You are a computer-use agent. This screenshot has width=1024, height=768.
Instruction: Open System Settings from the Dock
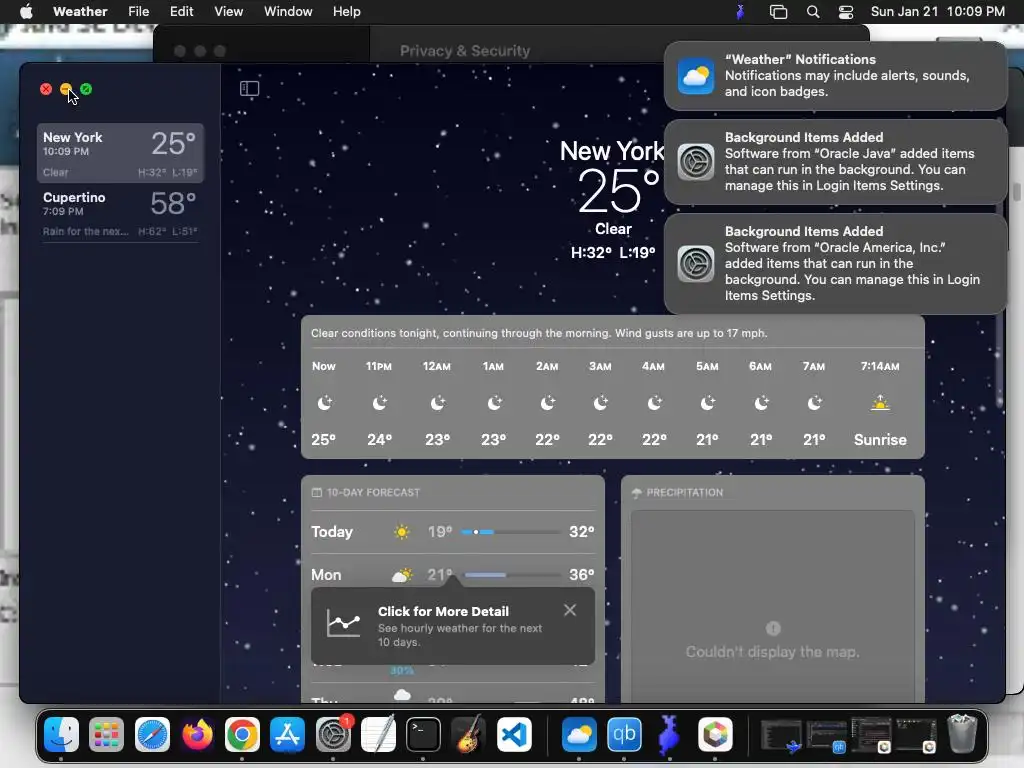point(333,734)
